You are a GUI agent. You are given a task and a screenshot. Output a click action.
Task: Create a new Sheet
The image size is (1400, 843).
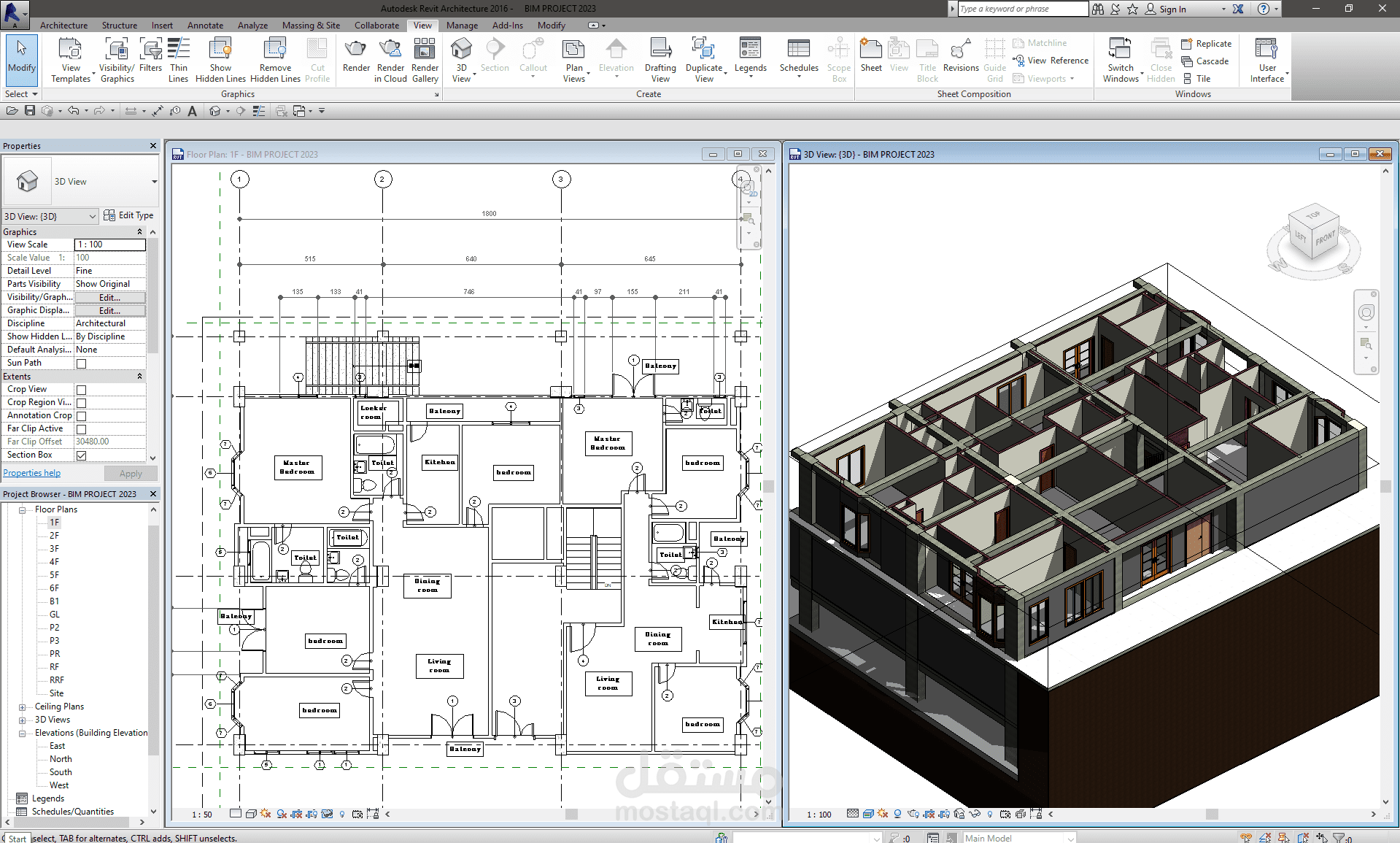pos(871,55)
